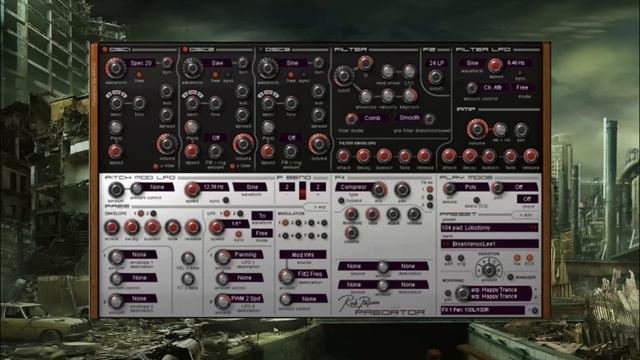Click Filter LFO mode Free button

[x=522, y=87]
